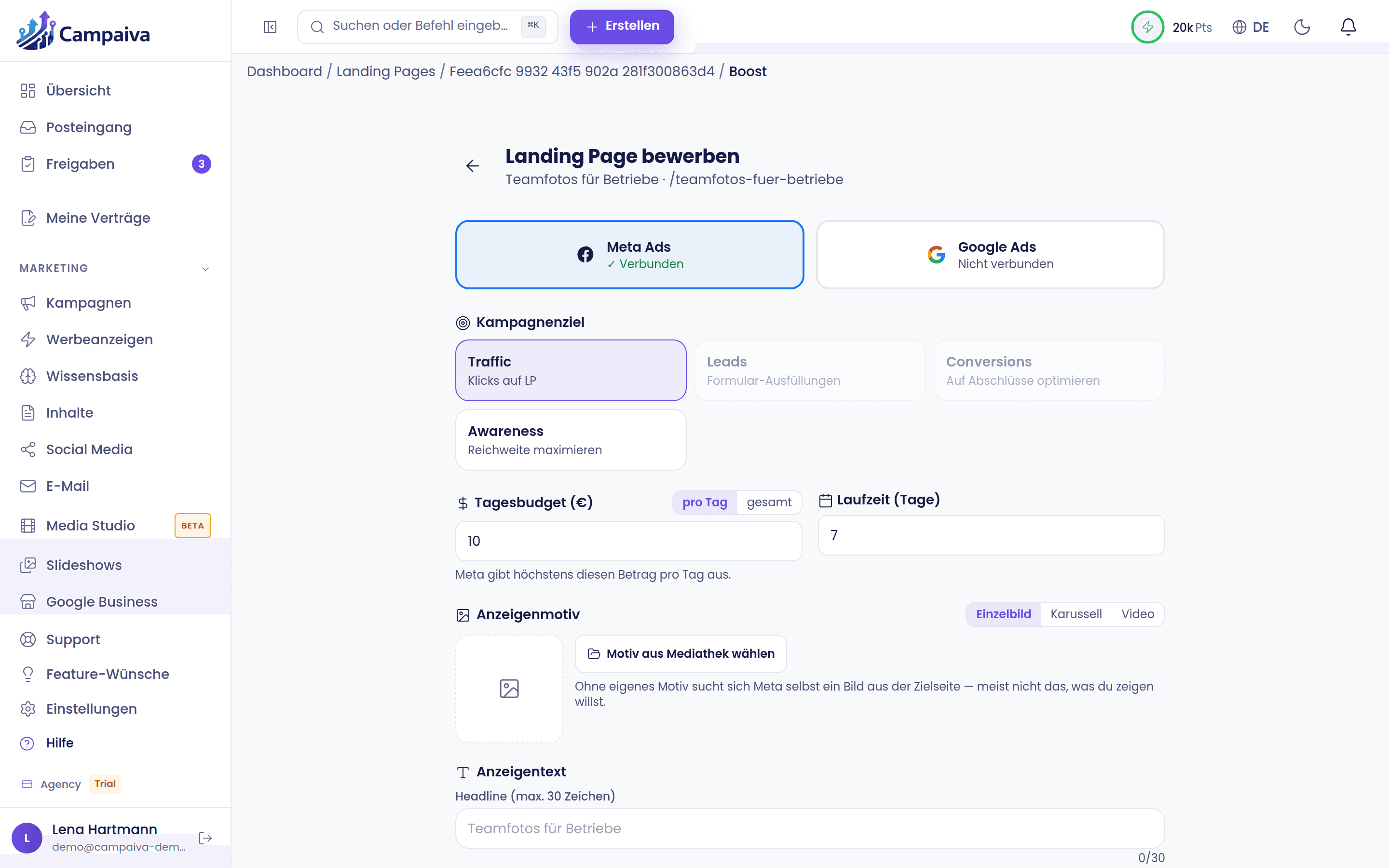Image resolution: width=1389 pixels, height=868 pixels.
Task: Select the Video ad format
Action: coord(1138,614)
